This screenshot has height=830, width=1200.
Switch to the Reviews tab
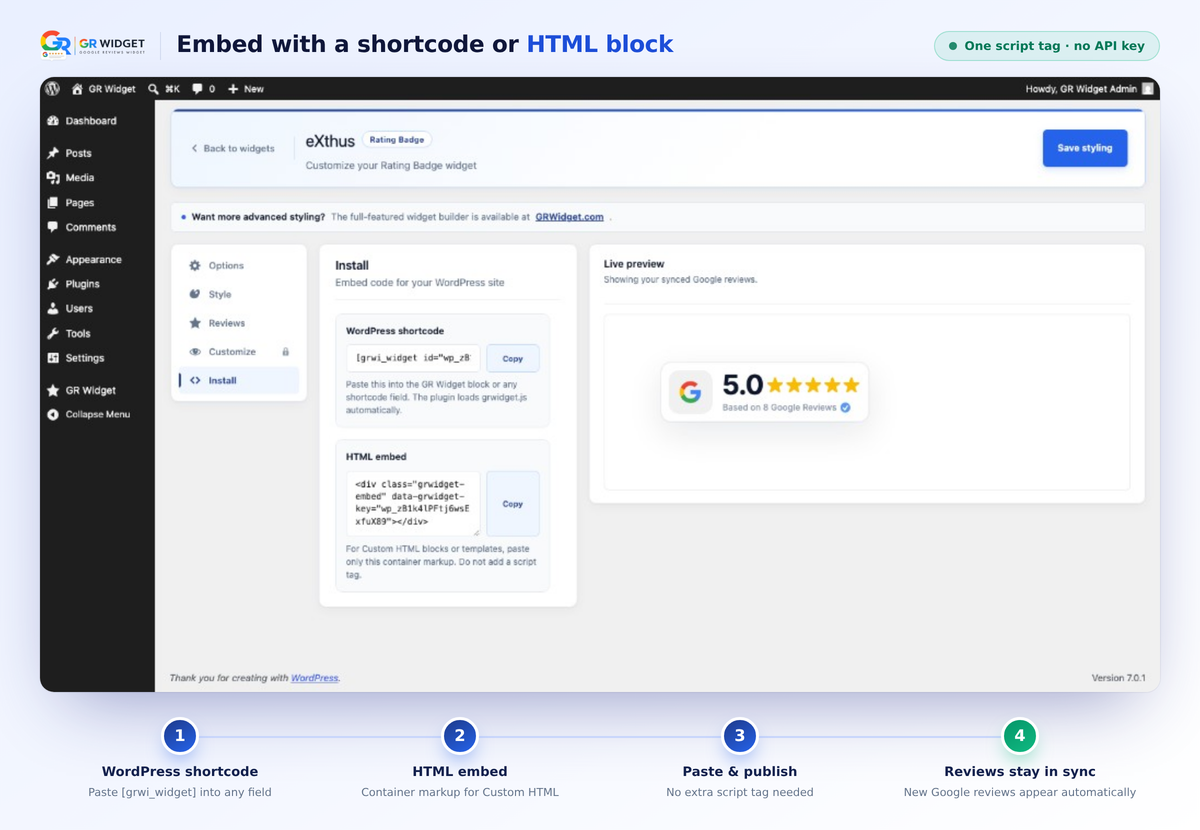[239, 323]
